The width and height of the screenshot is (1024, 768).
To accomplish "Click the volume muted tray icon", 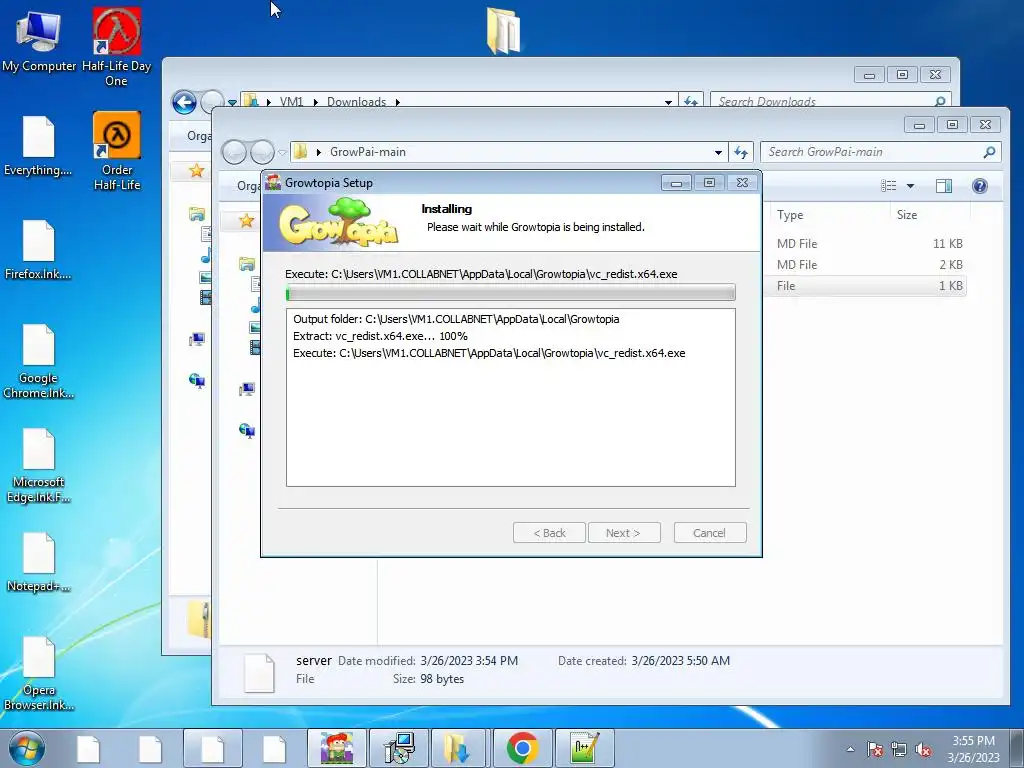I will pyautogui.click(x=923, y=750).
